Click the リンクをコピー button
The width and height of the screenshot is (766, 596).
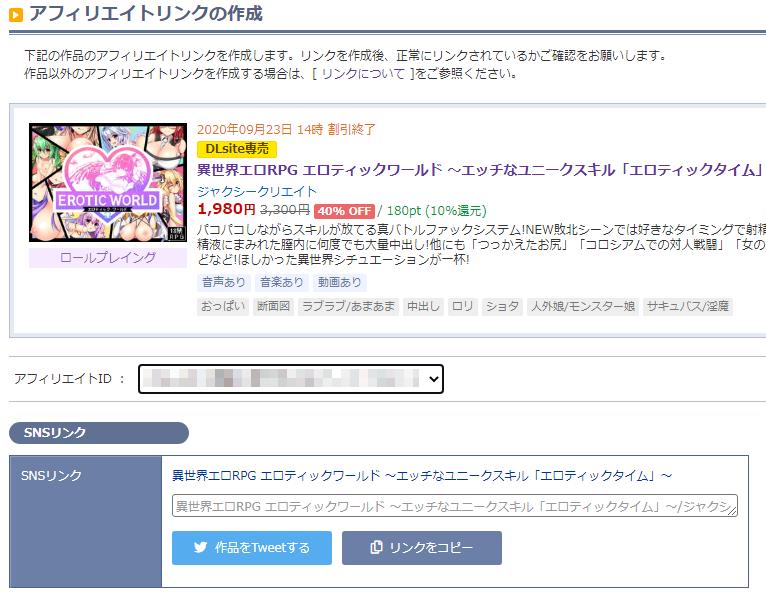coord(422,548)
